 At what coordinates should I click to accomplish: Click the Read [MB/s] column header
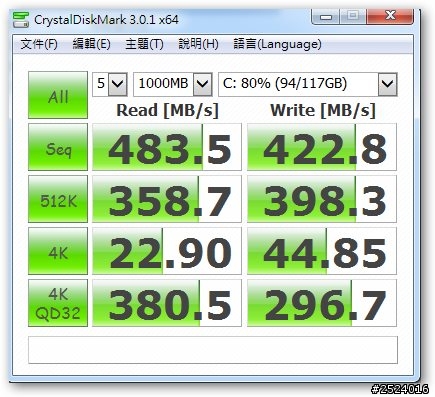pos(167,110)
